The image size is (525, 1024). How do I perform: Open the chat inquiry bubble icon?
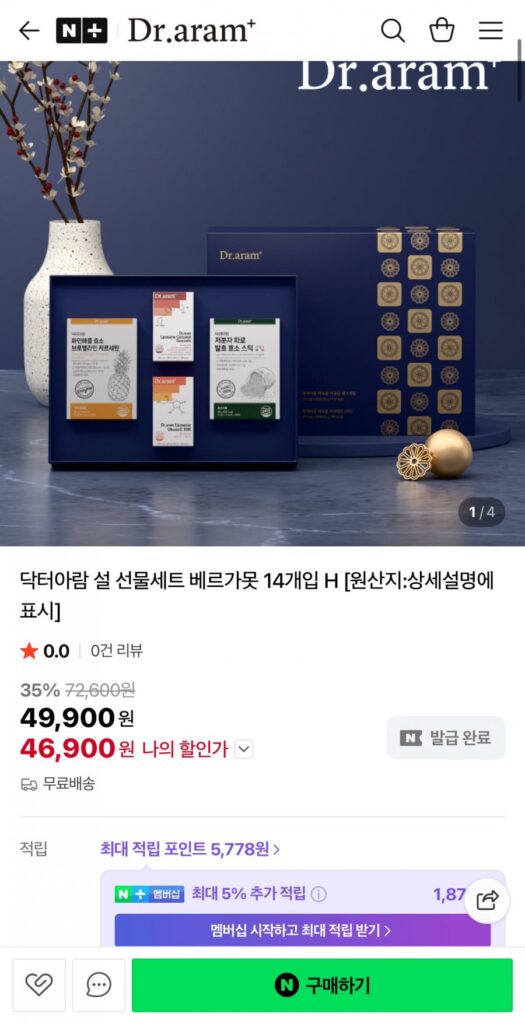pos(99,985)
